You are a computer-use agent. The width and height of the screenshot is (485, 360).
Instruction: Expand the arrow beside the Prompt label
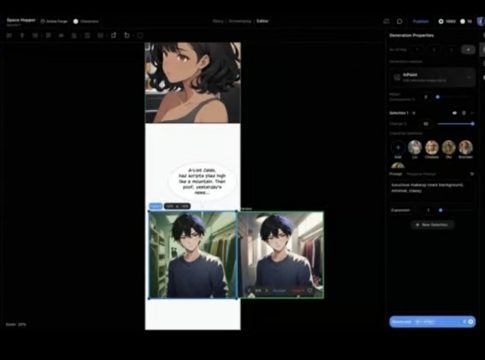pos(472,174)
